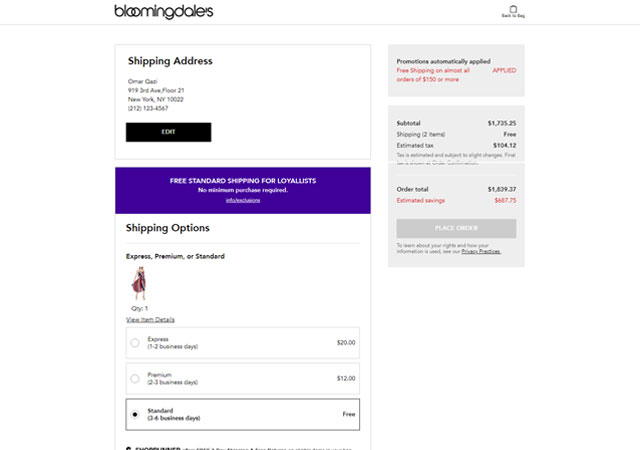Click the Free Shipping promotion text
Viewport: 640px width, 450px height.
click(433, 75)
